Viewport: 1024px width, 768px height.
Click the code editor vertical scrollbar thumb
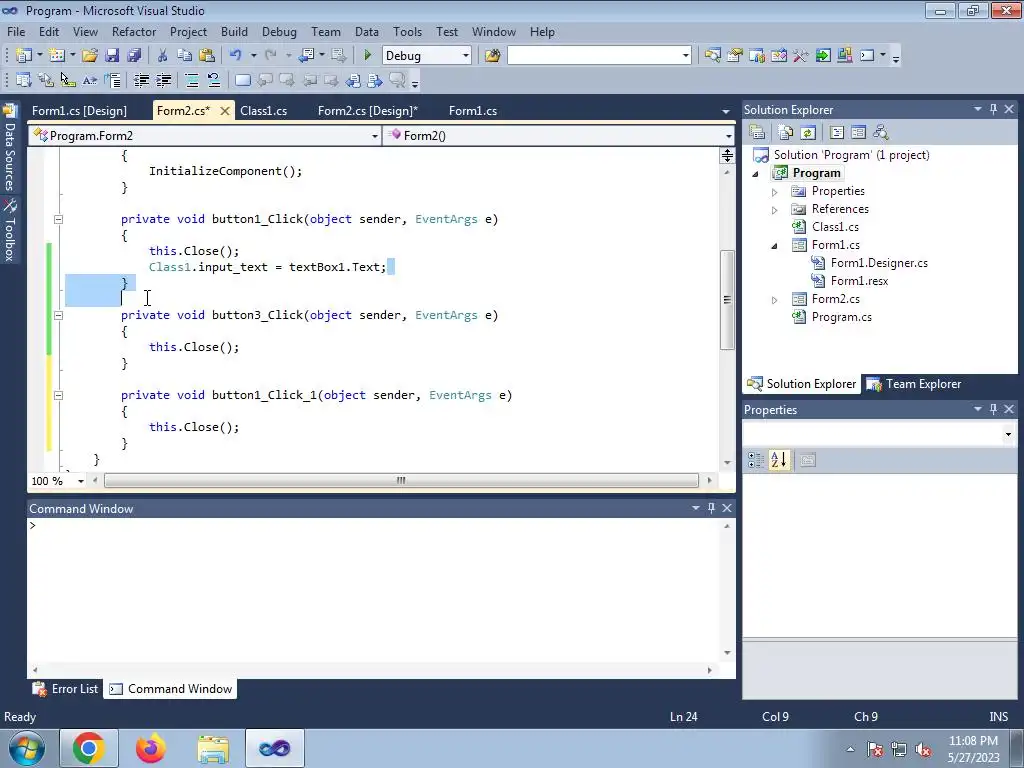727,300
